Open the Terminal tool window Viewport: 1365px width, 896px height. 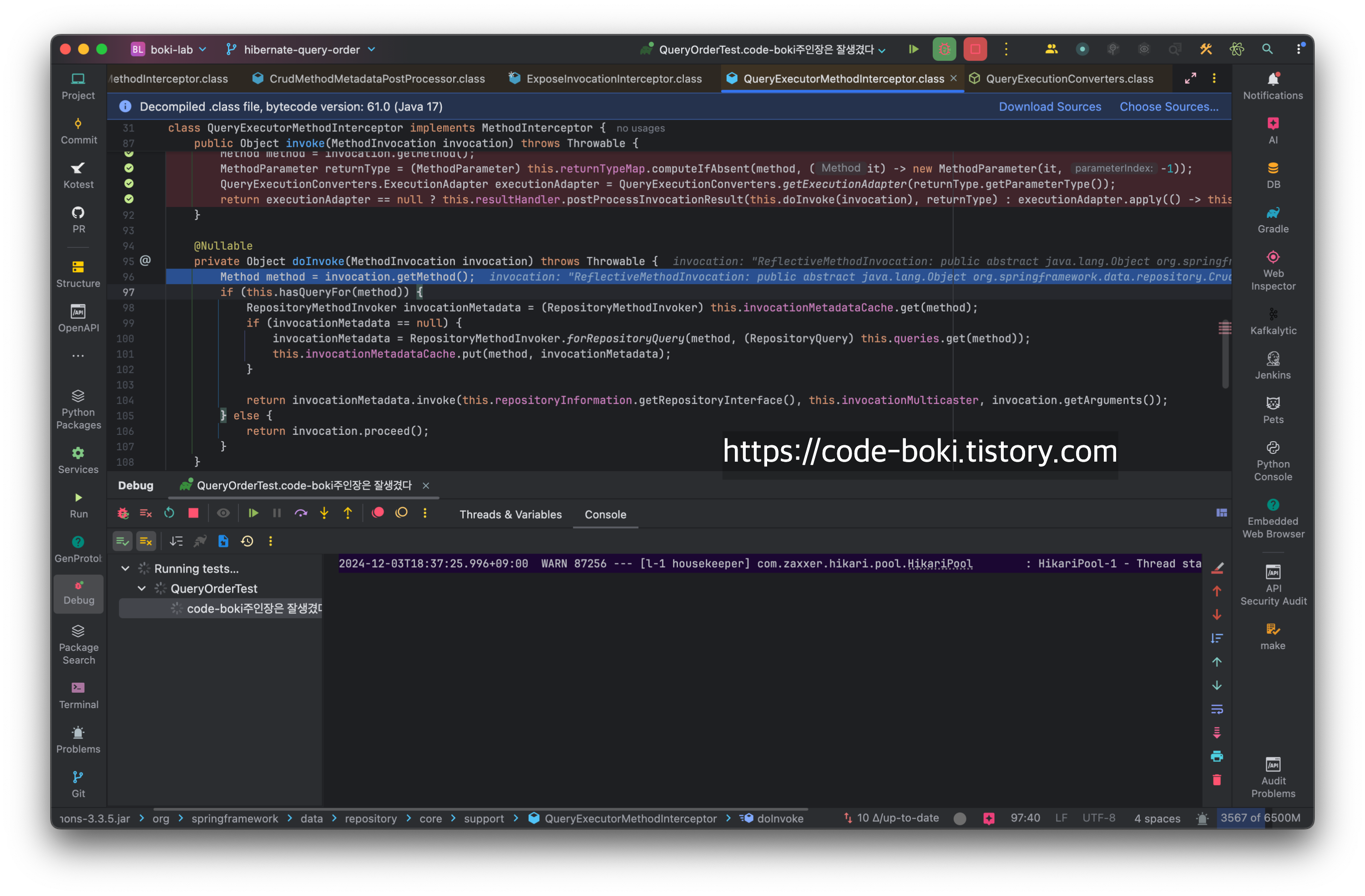pos(79,695)
